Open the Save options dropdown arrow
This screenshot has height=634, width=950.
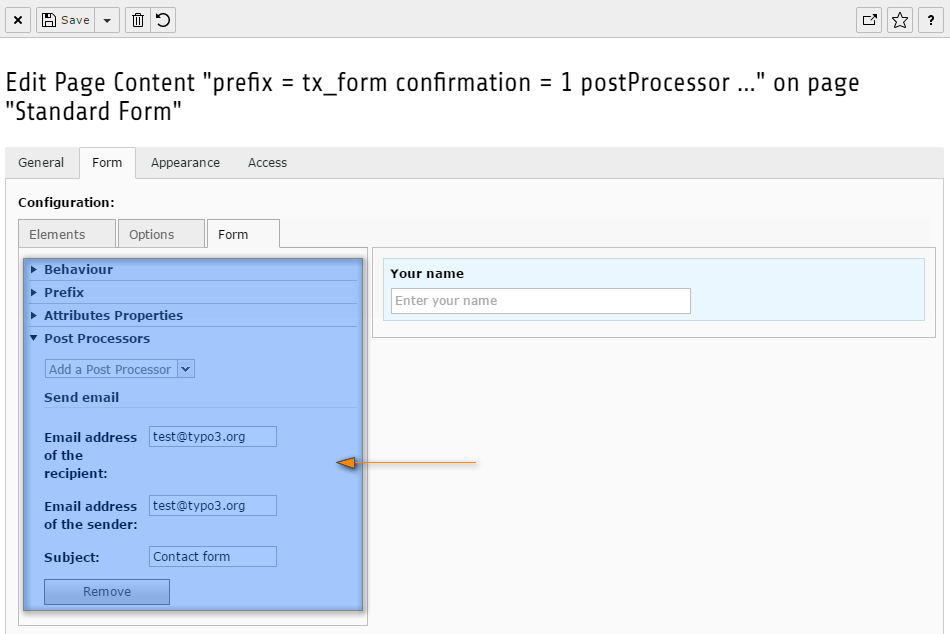point(107,20)
